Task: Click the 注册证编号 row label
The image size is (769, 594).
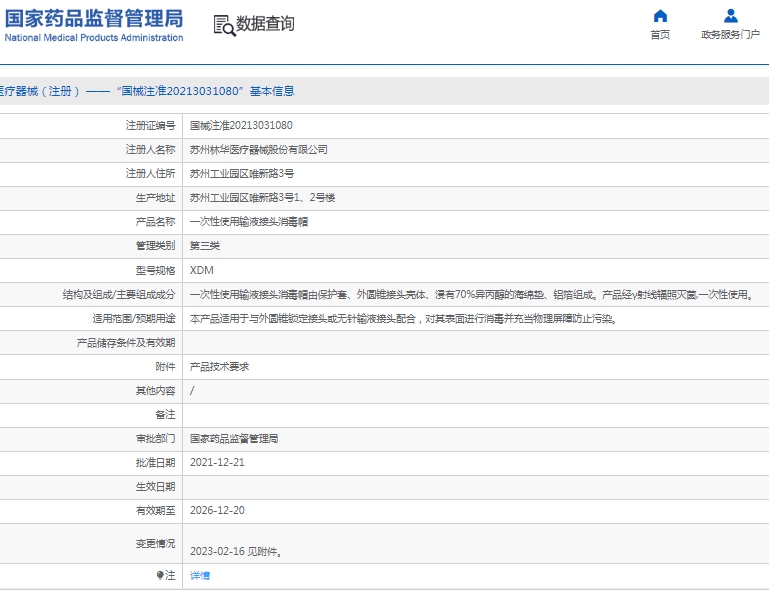Action: [151, 126]
